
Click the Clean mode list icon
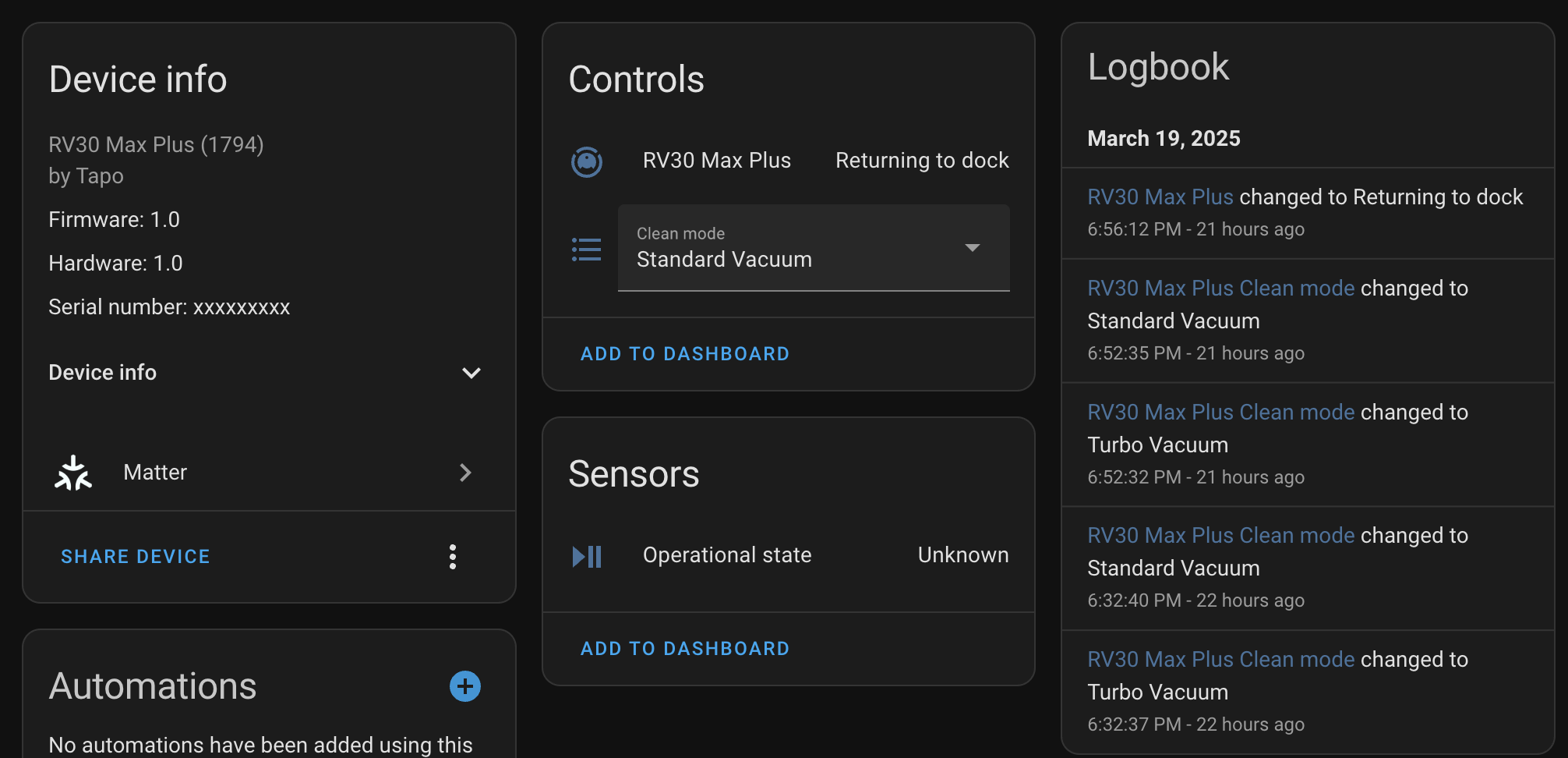pos(587,250)
